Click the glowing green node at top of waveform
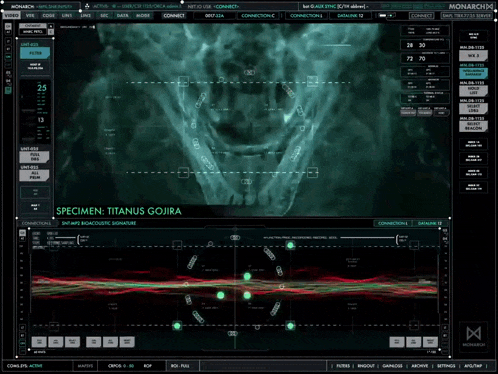498x374 pixels. (290, 245)
